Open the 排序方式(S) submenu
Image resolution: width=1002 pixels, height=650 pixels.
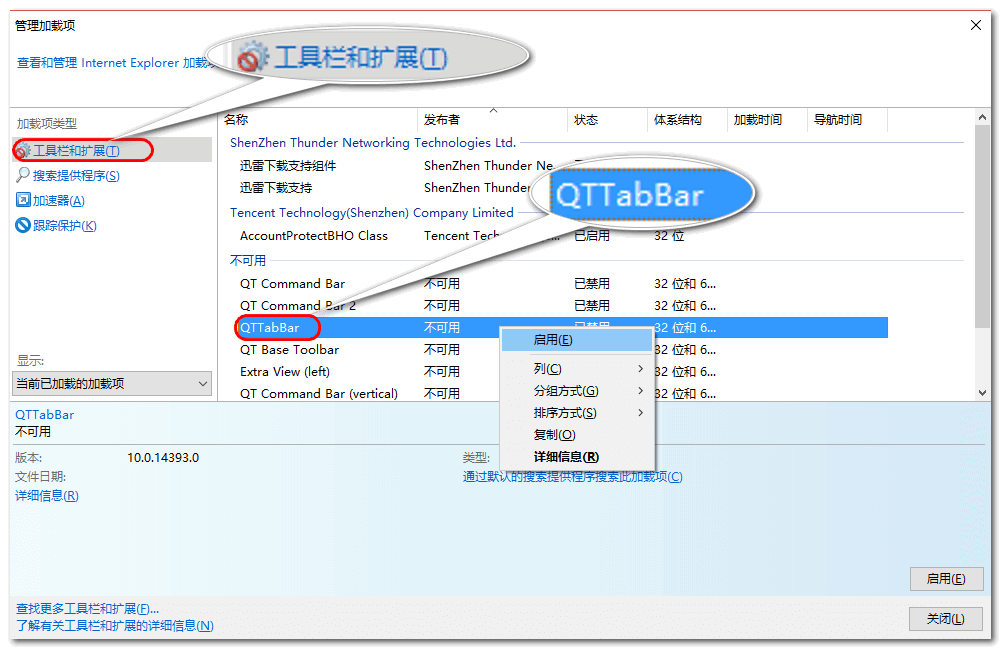(x=577, y=413)
